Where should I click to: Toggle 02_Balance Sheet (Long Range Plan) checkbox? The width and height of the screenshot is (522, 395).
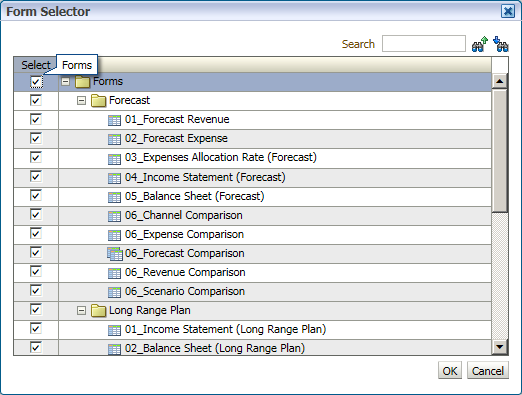(x=36, y=347)
